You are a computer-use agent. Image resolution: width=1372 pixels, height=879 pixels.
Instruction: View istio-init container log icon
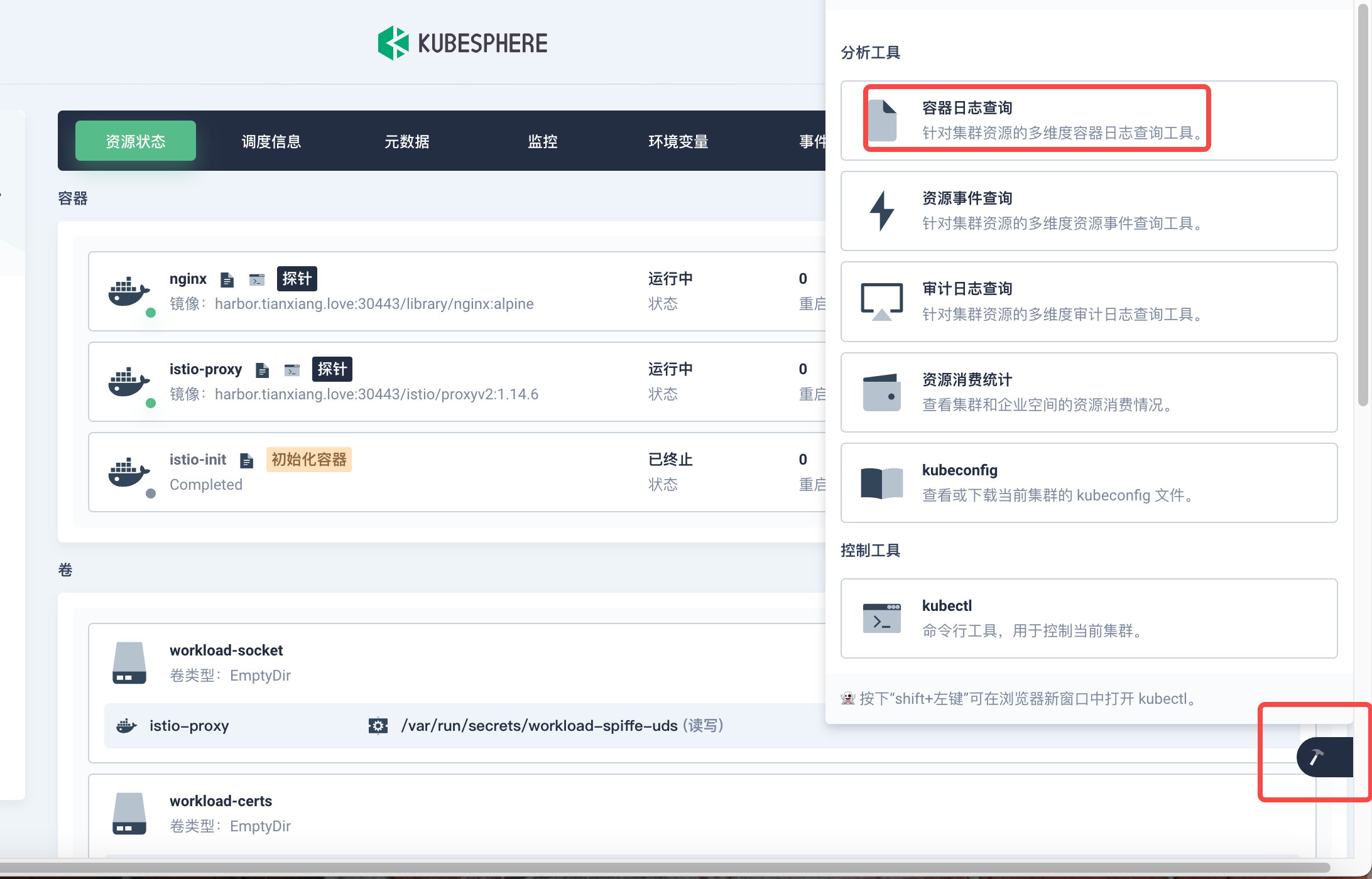coord(247,461)
